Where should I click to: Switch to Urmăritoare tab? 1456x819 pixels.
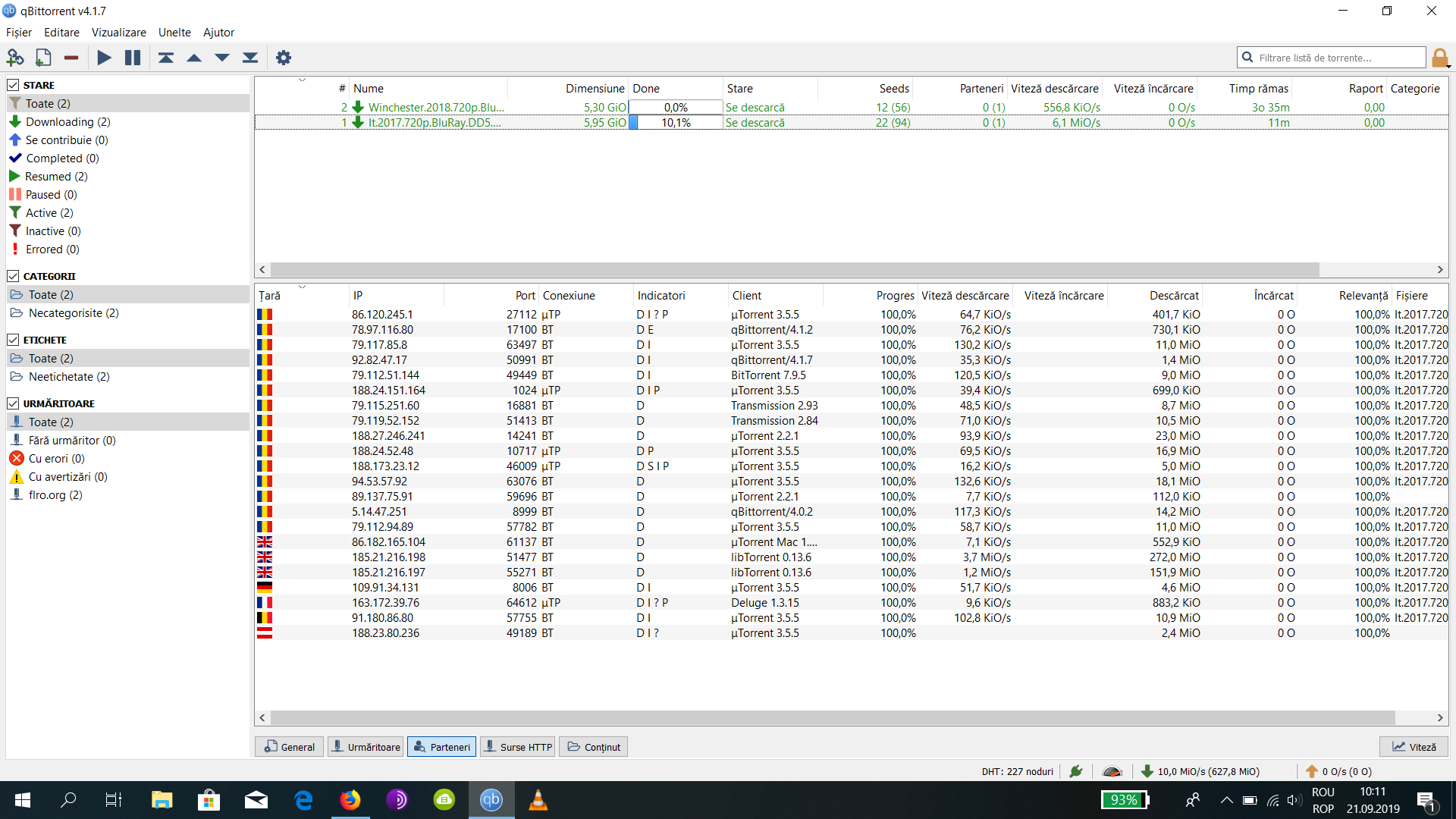coord(366,747)
